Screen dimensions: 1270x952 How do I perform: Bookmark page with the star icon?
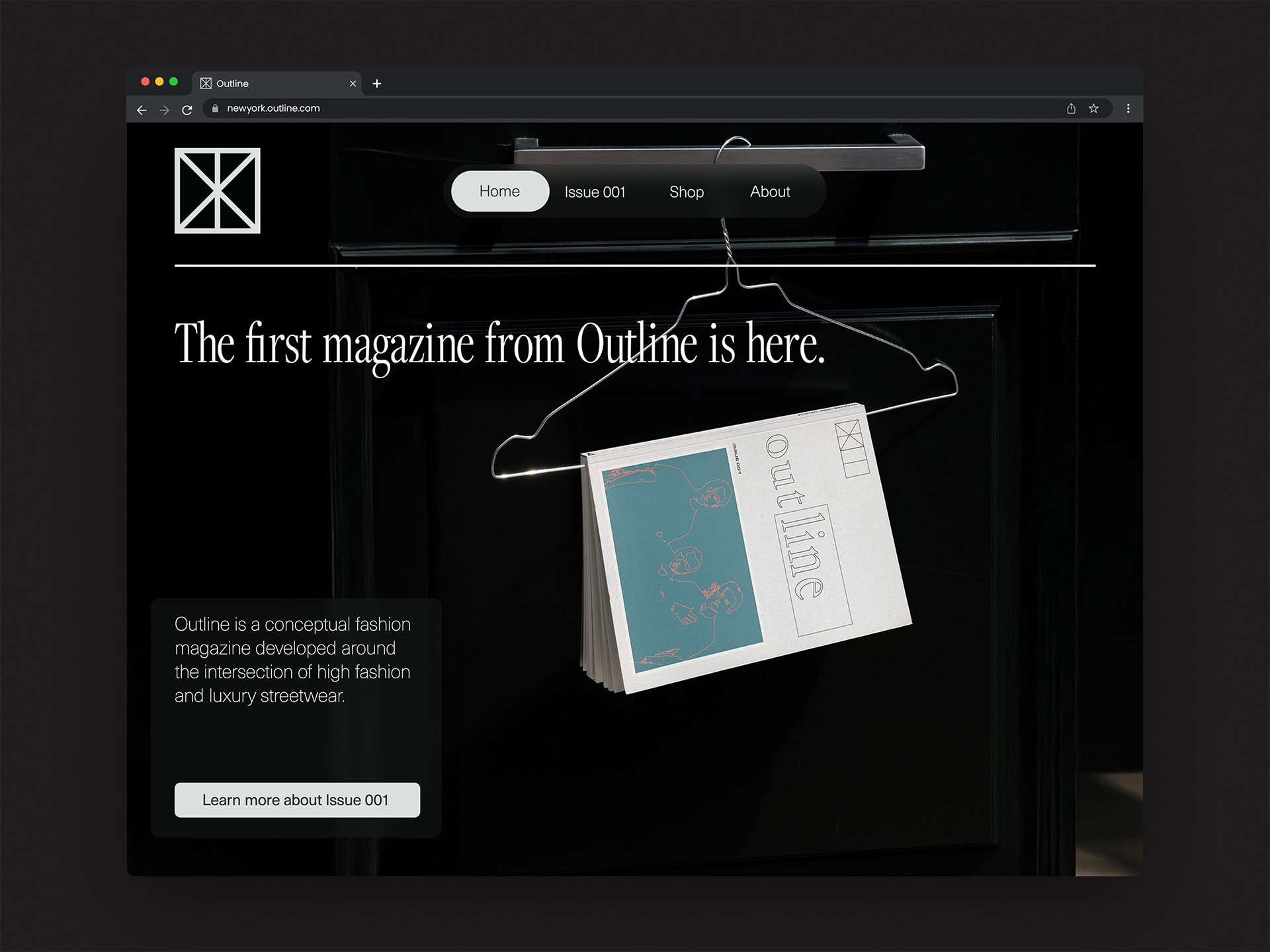1093,108
